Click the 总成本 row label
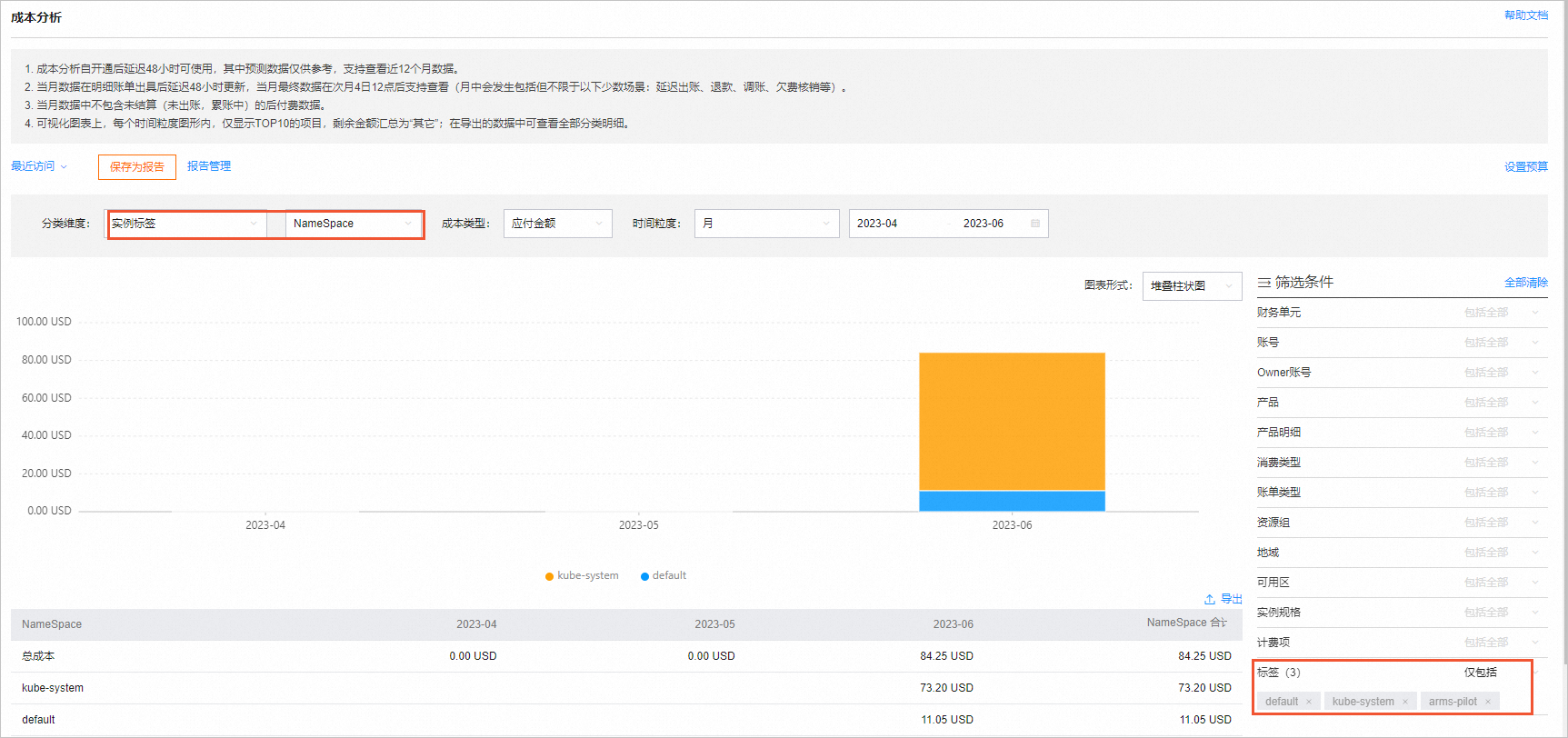 coord(38,656)
